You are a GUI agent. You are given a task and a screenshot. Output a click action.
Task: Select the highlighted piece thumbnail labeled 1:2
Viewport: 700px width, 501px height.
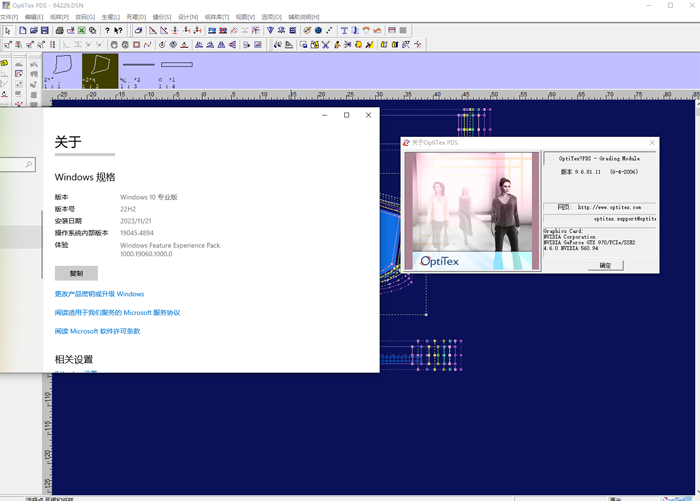tap(100, 71)
